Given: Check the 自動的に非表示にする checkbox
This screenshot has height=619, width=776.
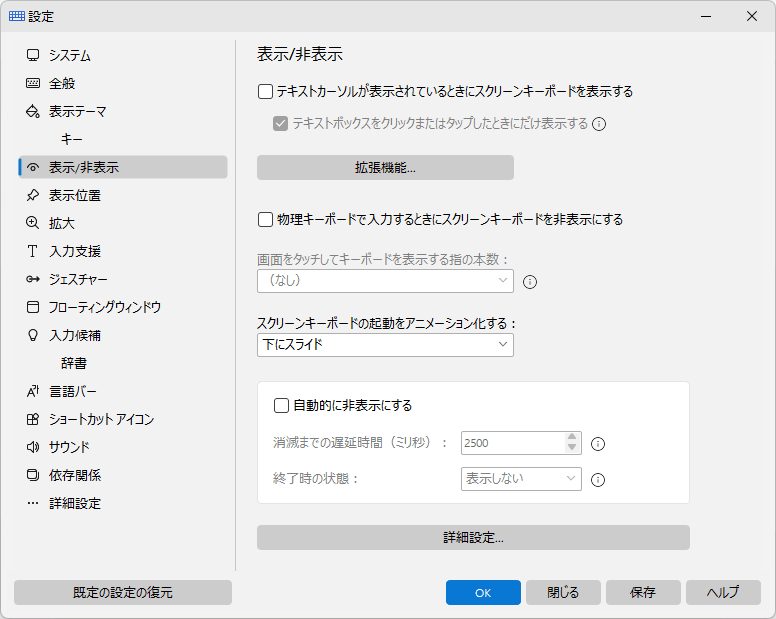Looking at the screenshot, I should [x=281, y=406].
